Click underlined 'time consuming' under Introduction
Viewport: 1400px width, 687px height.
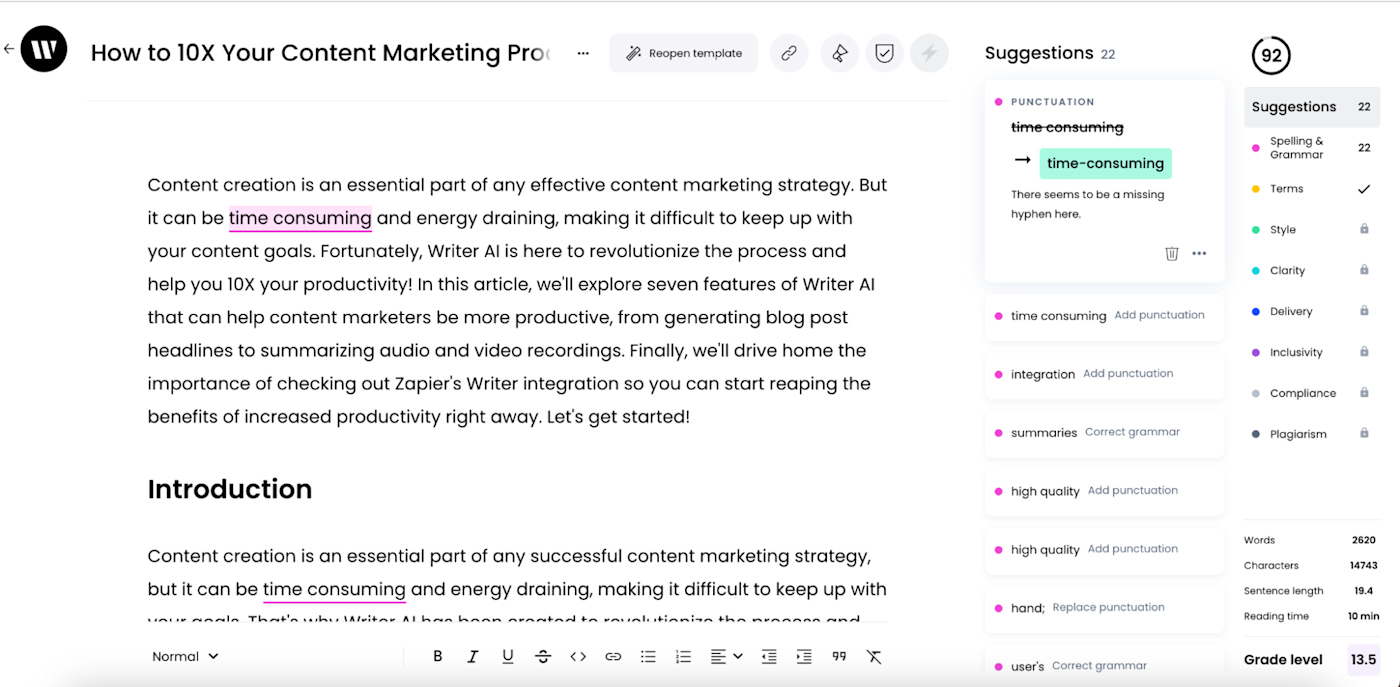(334, 589)
